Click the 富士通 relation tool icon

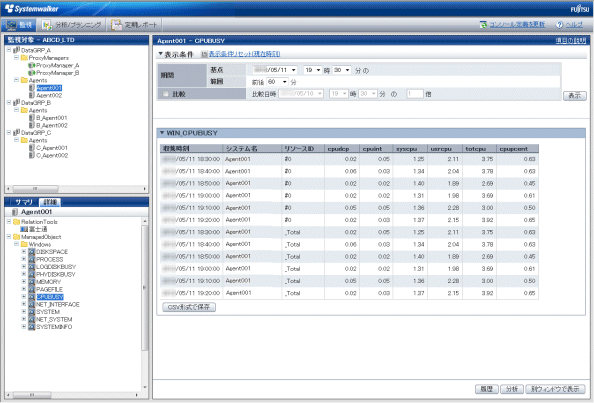tap(23, 229)
